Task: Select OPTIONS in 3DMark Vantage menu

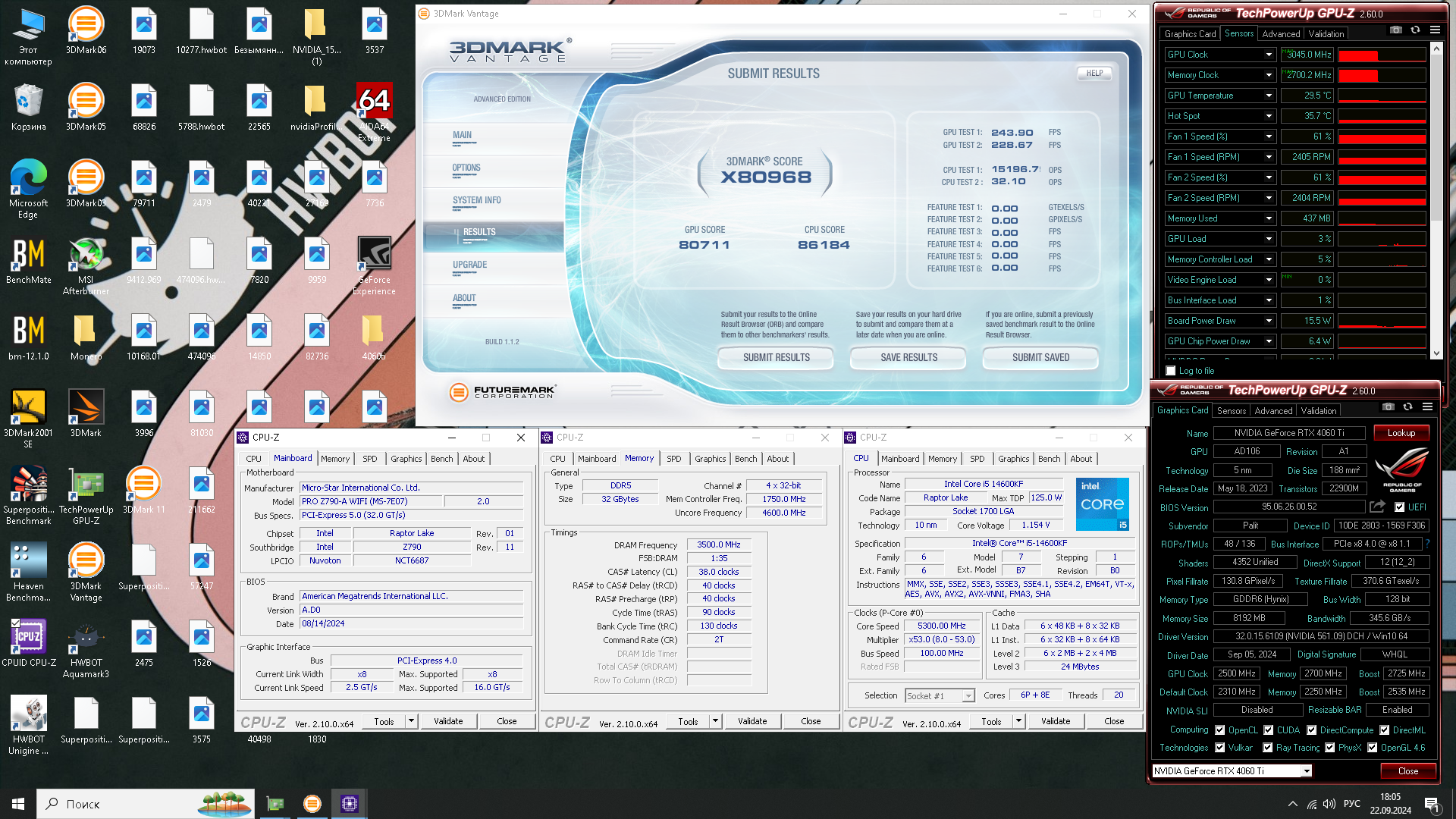Action: pos(466,168)
